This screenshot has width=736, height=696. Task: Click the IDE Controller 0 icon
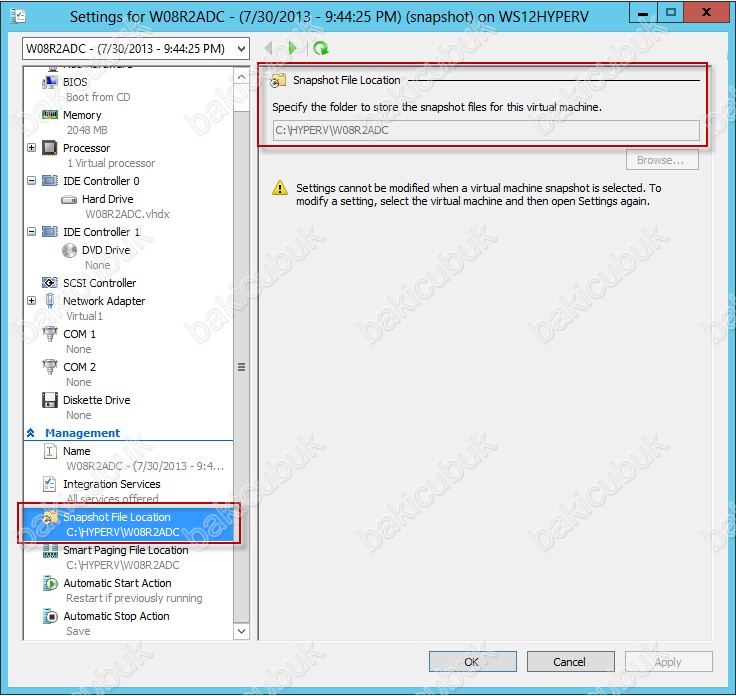50,181
